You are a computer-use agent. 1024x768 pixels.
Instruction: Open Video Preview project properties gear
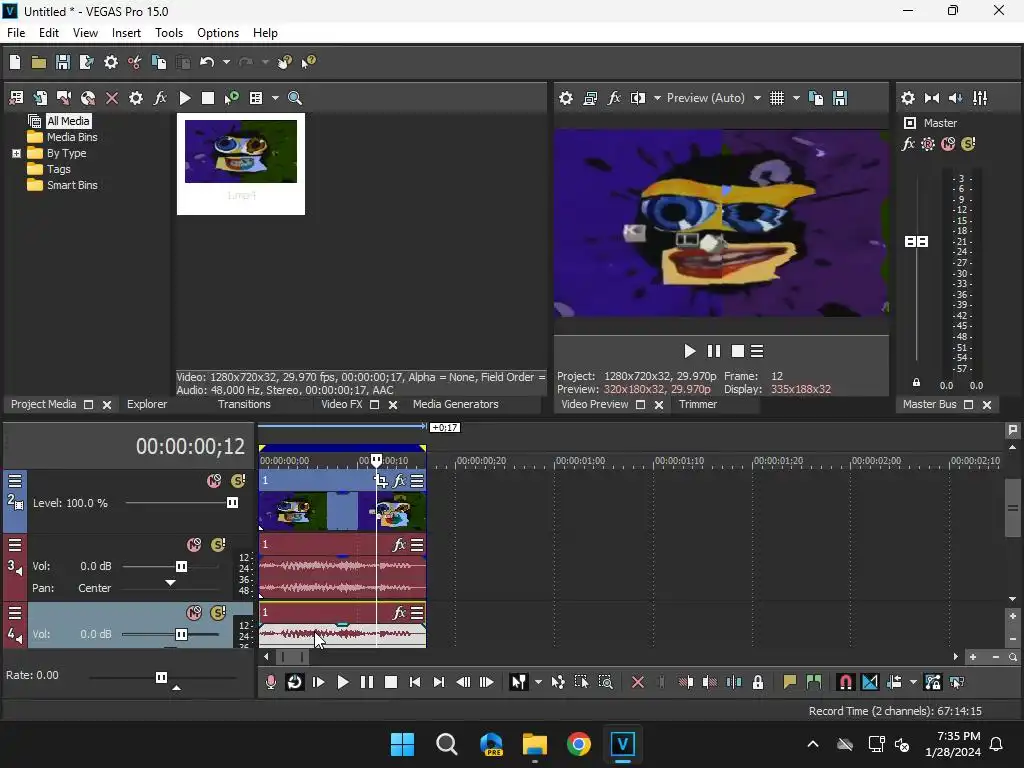click(566, 98)
